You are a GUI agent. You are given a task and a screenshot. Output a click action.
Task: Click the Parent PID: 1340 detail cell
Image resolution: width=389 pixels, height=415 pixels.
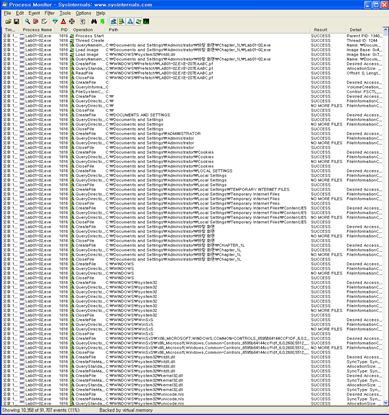coord(364,36)
